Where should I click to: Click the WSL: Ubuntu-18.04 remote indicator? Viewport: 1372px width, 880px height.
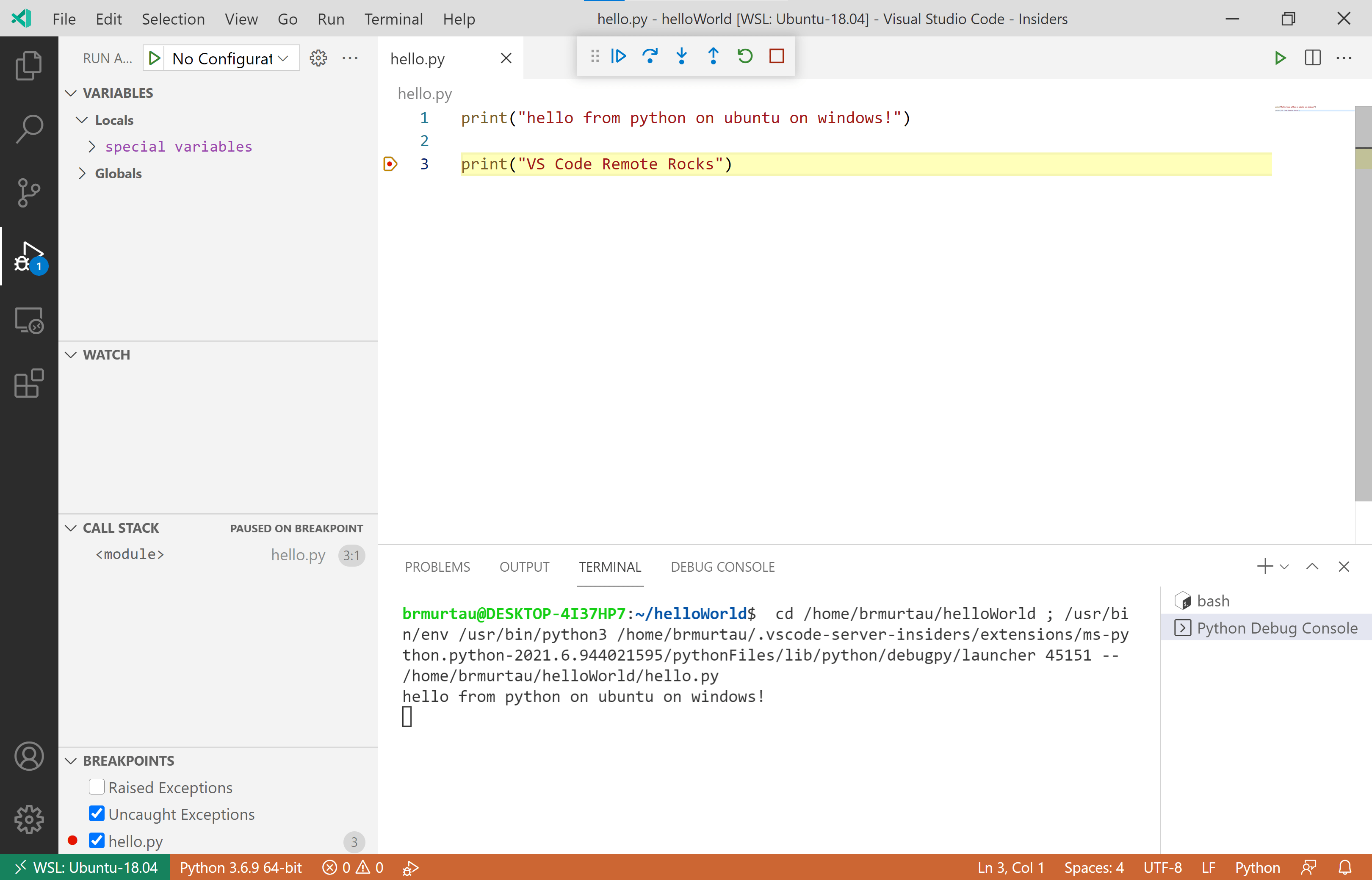86,867
